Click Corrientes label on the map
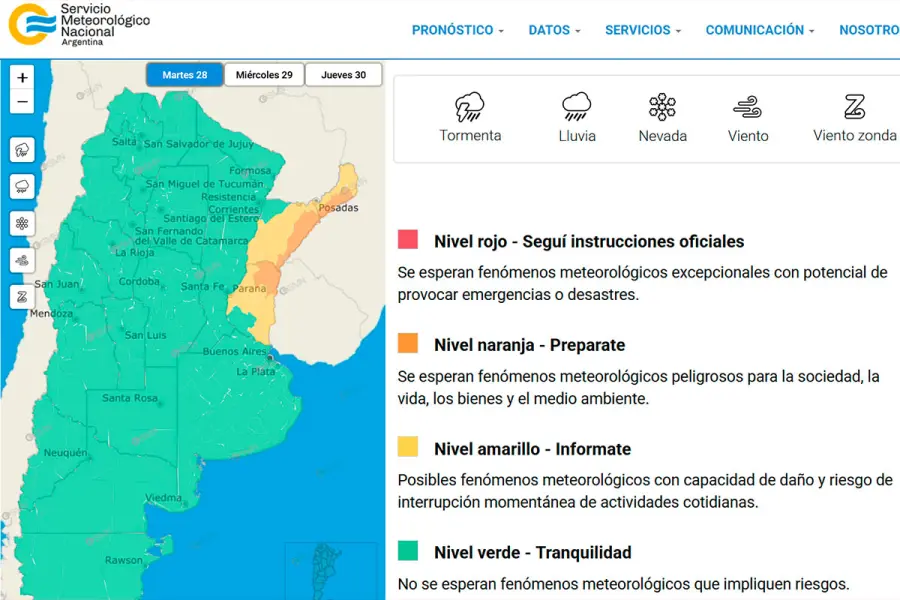 tap(234, 210)
